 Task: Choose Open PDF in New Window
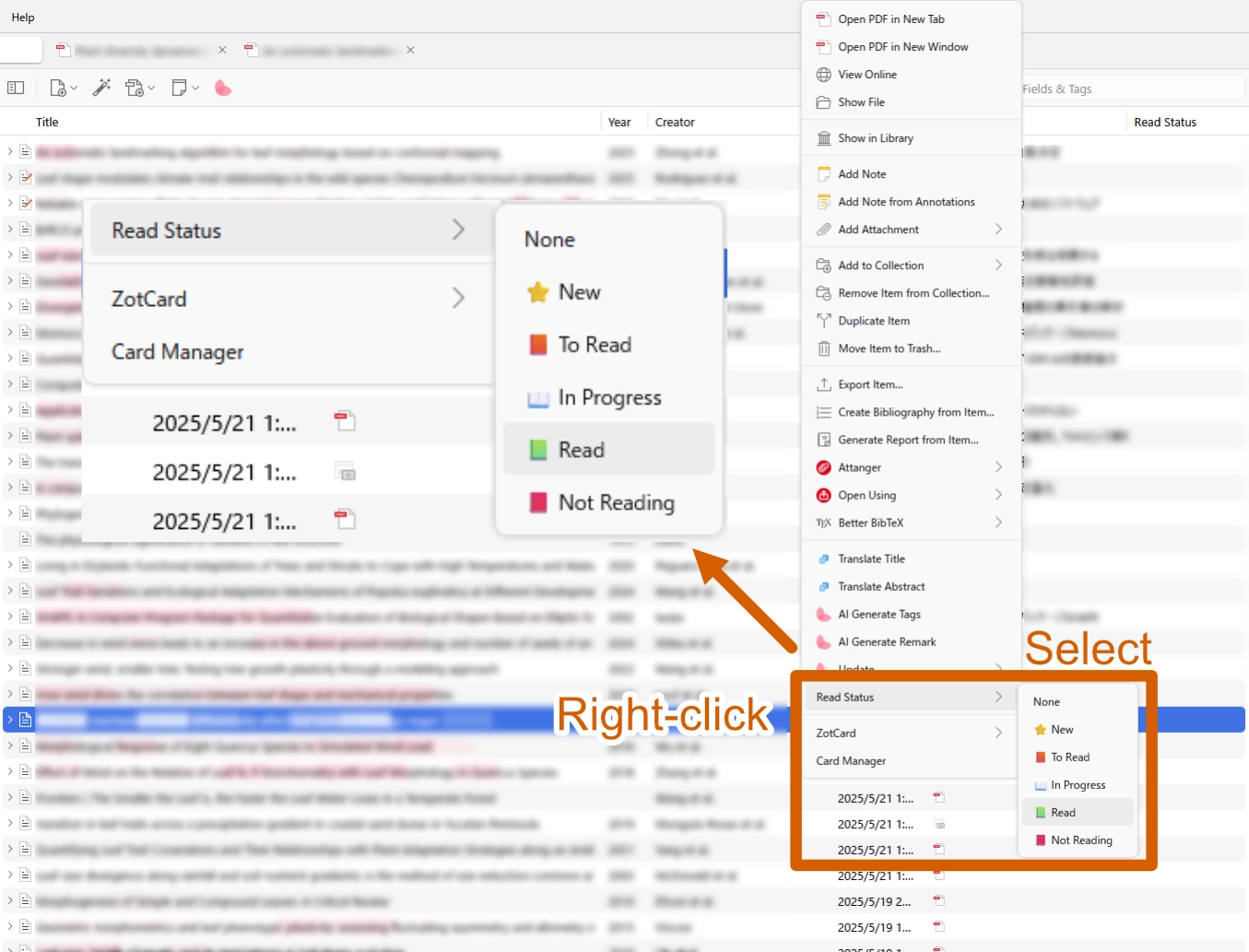click(902, 47)
